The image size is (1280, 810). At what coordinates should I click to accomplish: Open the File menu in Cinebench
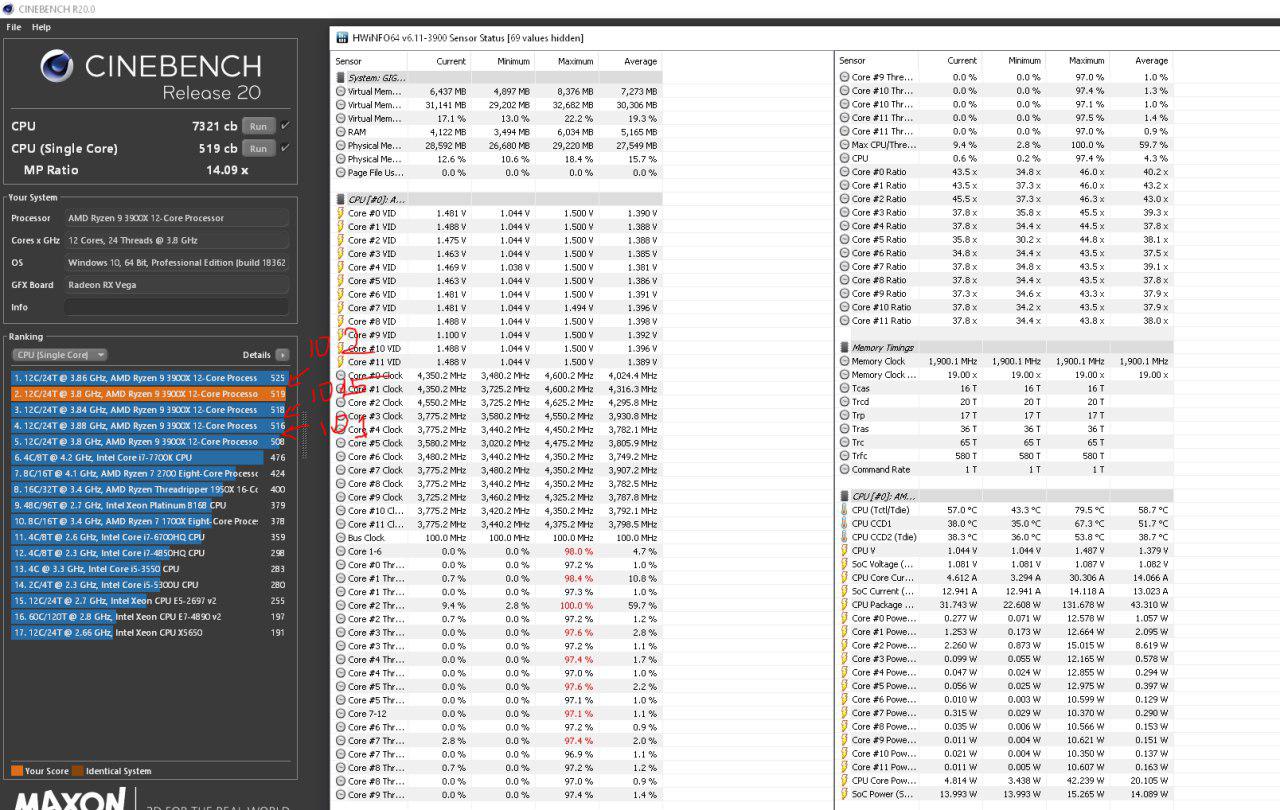tap(14, 27)
